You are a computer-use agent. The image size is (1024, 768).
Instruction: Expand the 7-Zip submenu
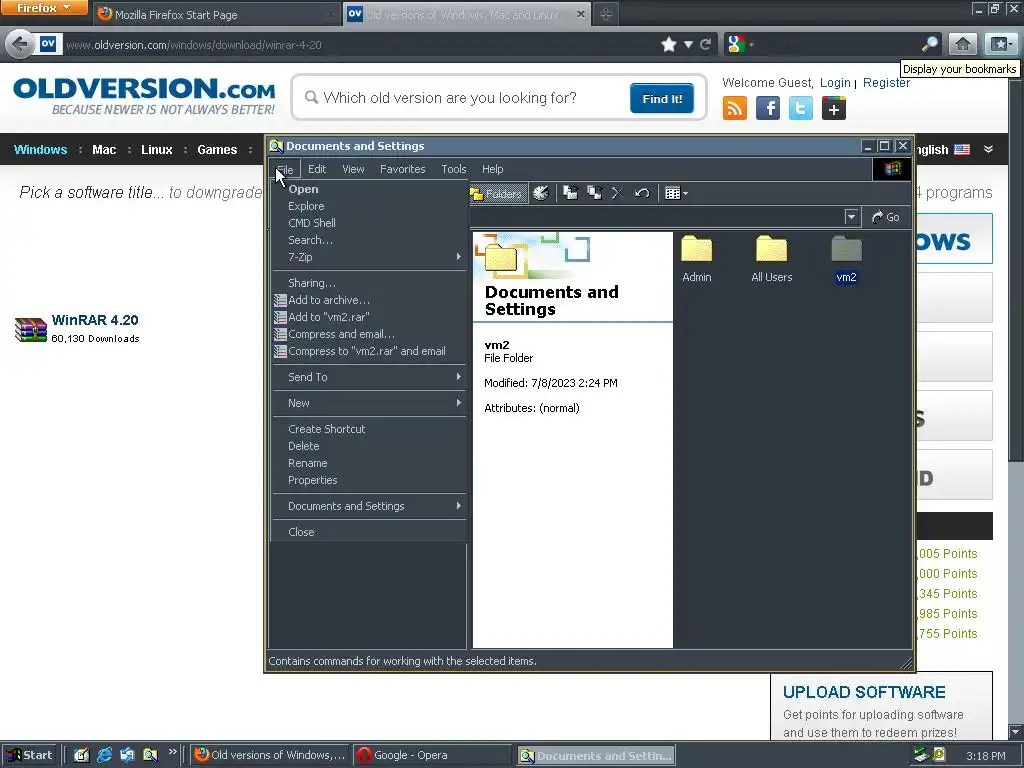[369, 257]
